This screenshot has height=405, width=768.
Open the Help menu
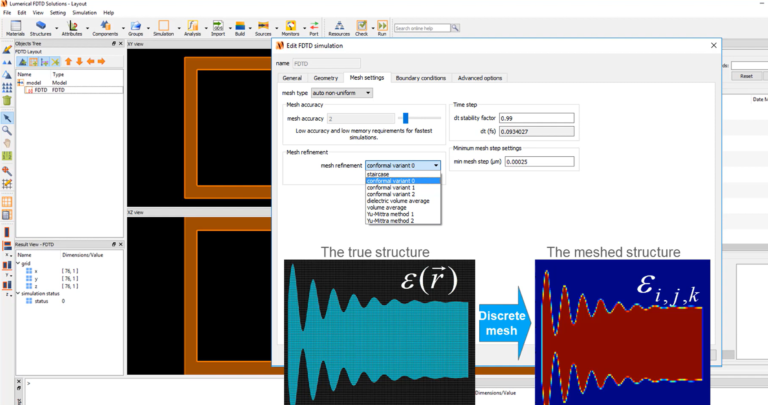108,13
